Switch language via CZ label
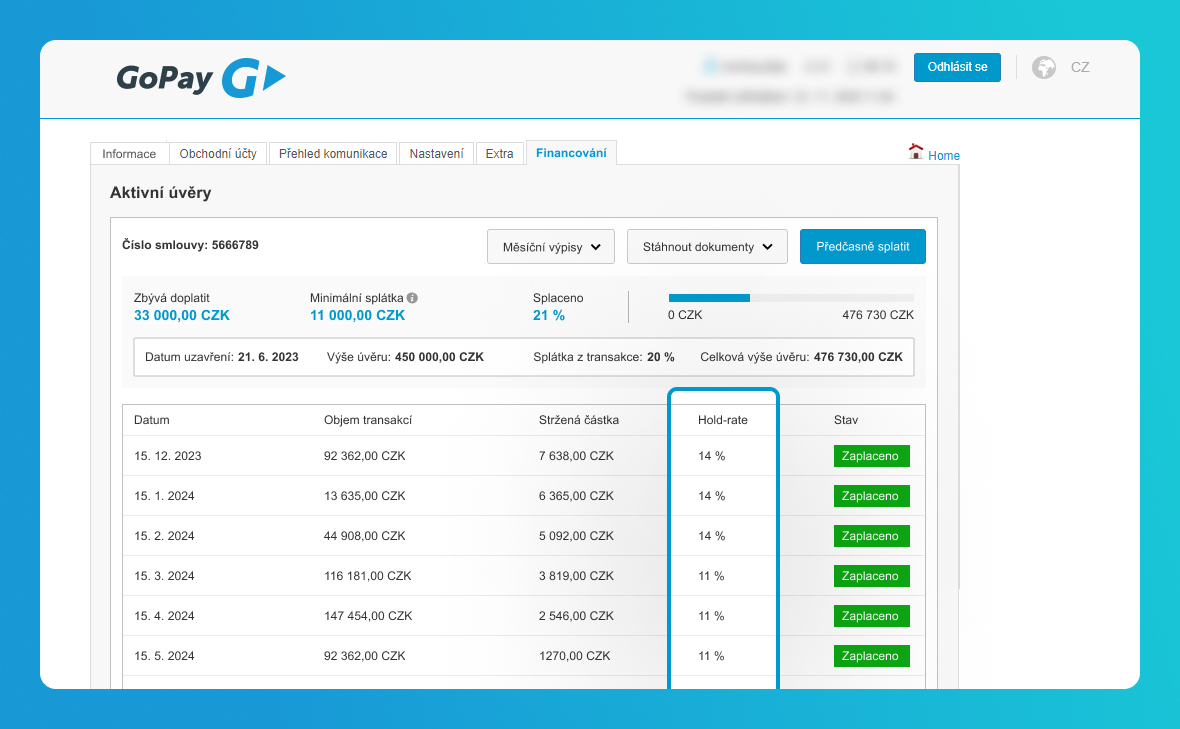1180x729 pixels. (x=1080, y=68)
